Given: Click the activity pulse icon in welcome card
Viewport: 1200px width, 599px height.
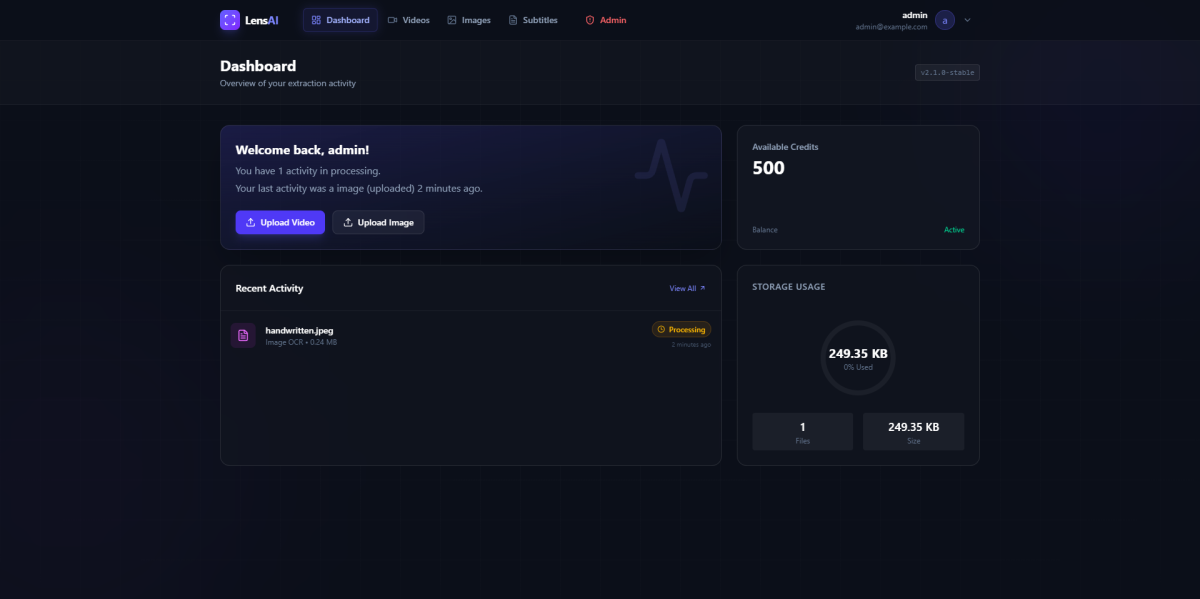Looking at the screenshot, I should [x=671, y=176].
